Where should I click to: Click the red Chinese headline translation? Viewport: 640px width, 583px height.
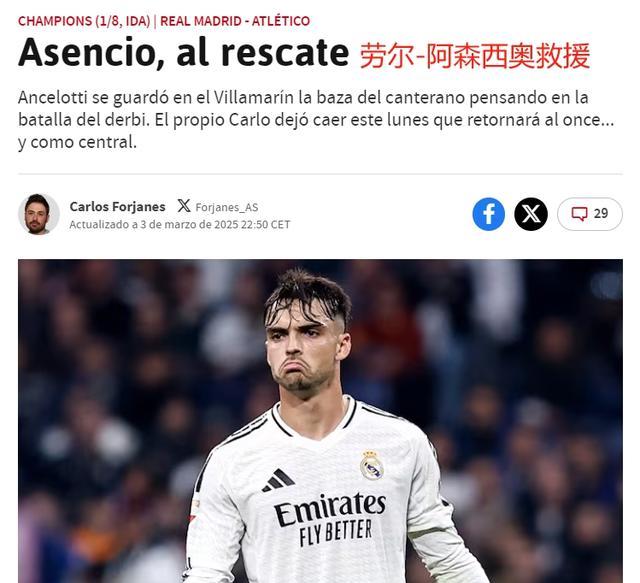tap(475, 56)
